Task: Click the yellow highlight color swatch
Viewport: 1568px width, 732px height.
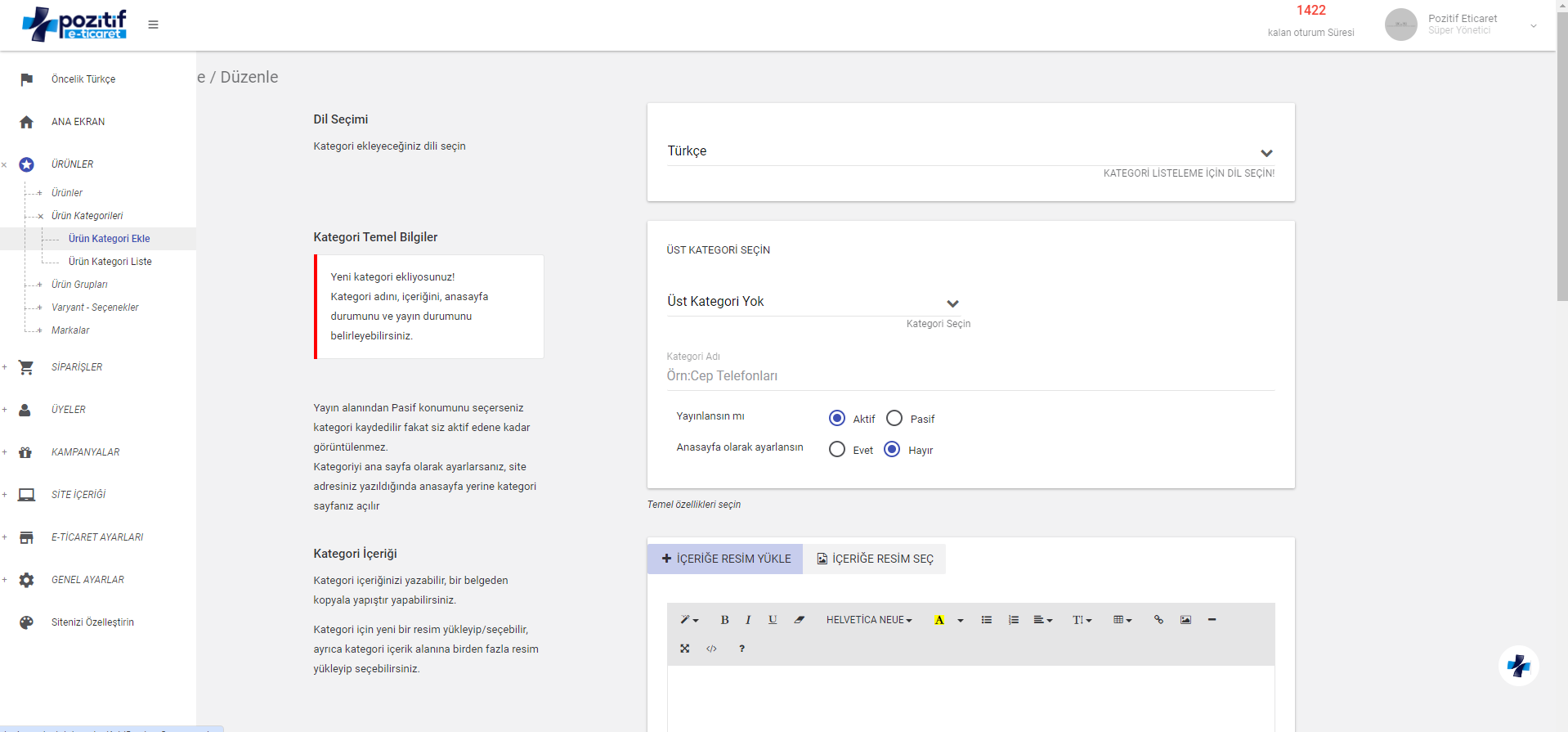Action: click(939, 620)
